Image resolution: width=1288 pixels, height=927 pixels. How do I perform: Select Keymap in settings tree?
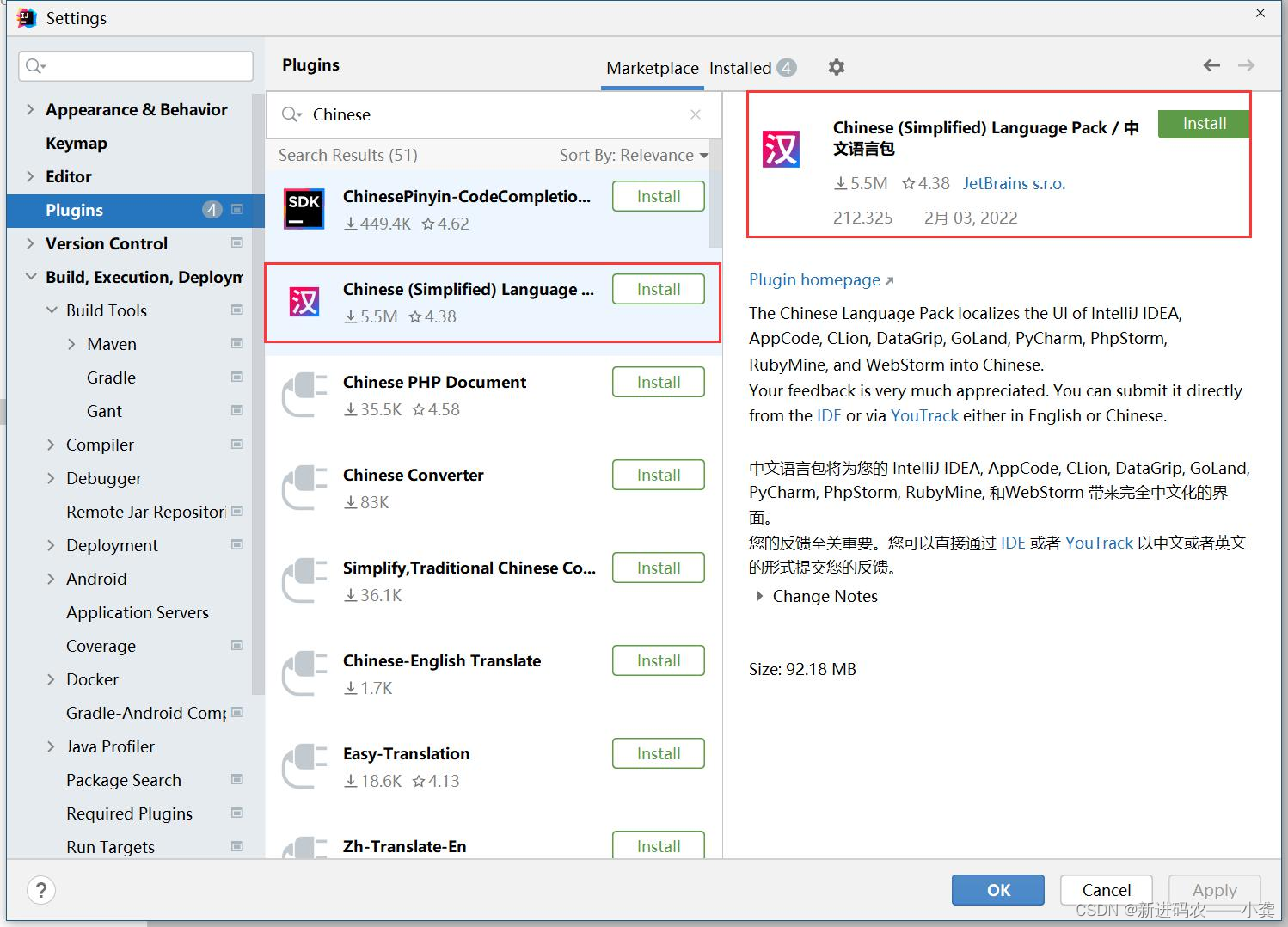(77, 143)
